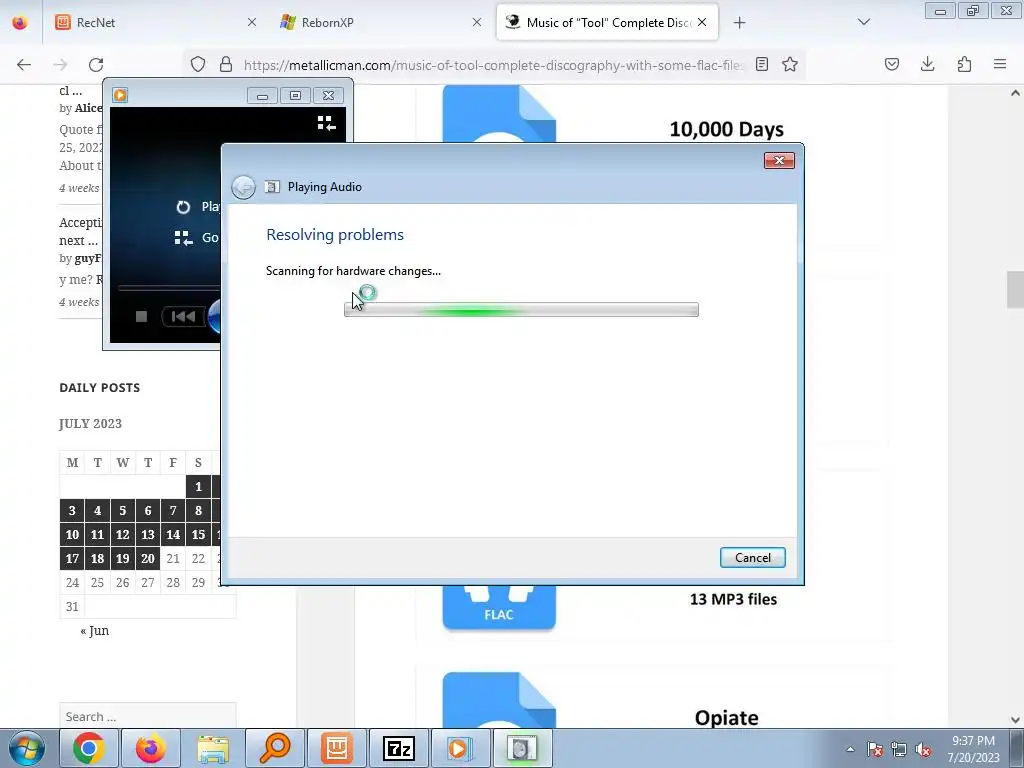This screenshot has width=1024, height=768.
Task: Close the RecNet tab
Action: tap(251, 22)
